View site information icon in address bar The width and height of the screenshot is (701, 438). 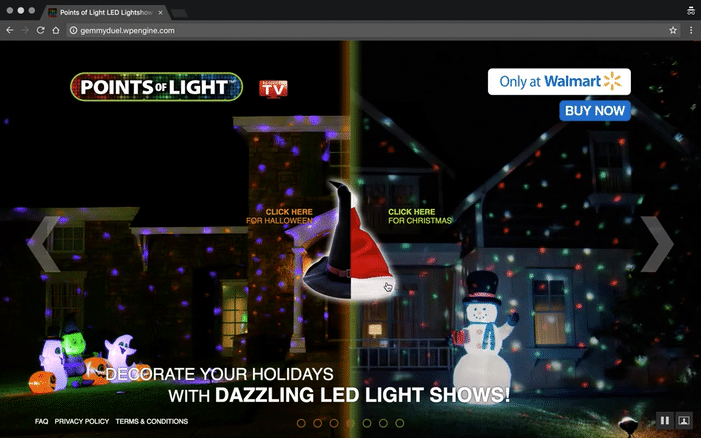[x=73, y=30]
